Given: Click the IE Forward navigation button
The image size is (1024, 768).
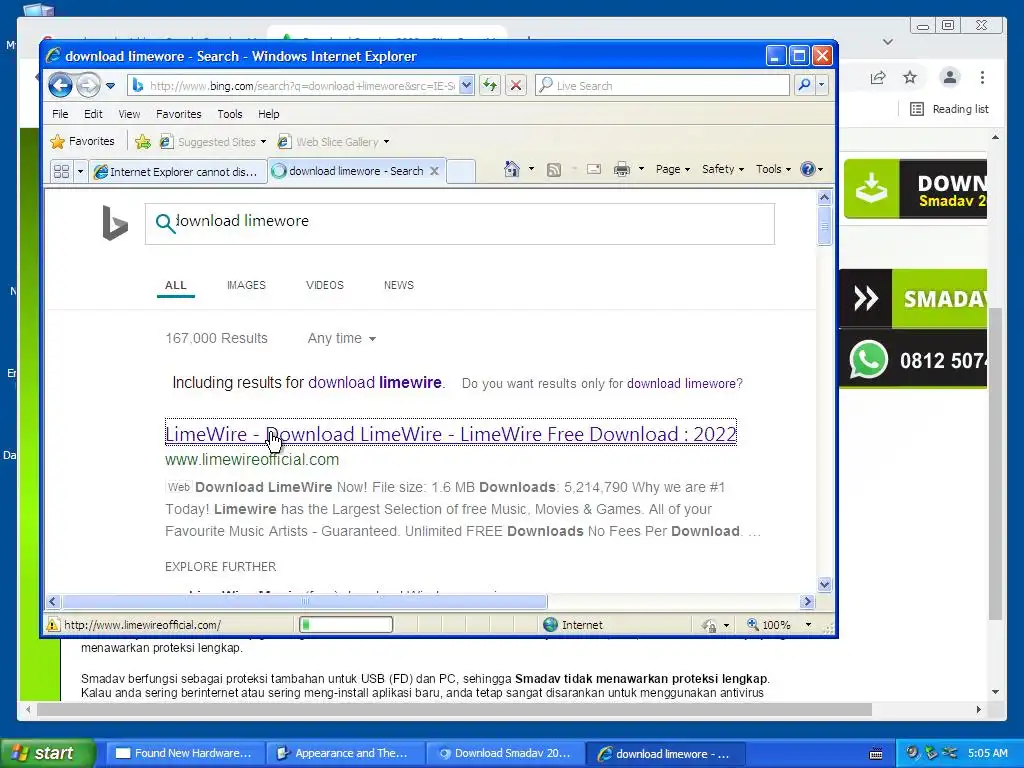Looking at the screenshot, I should click(x=88, y=85).
